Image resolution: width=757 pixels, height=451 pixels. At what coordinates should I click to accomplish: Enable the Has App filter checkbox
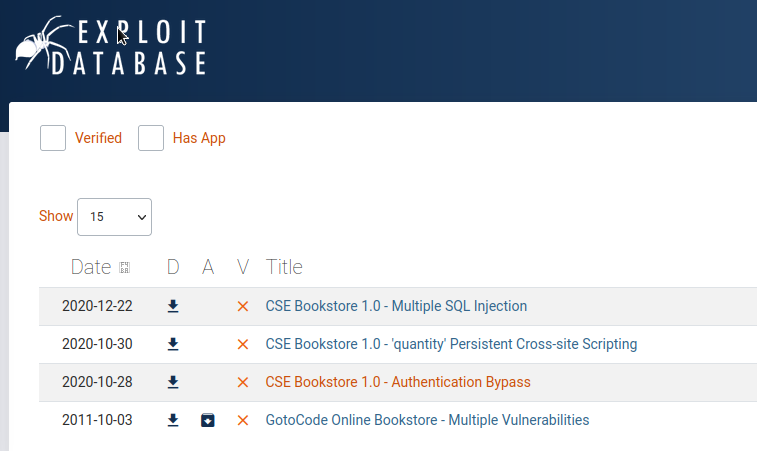click(x=151, y=138)
